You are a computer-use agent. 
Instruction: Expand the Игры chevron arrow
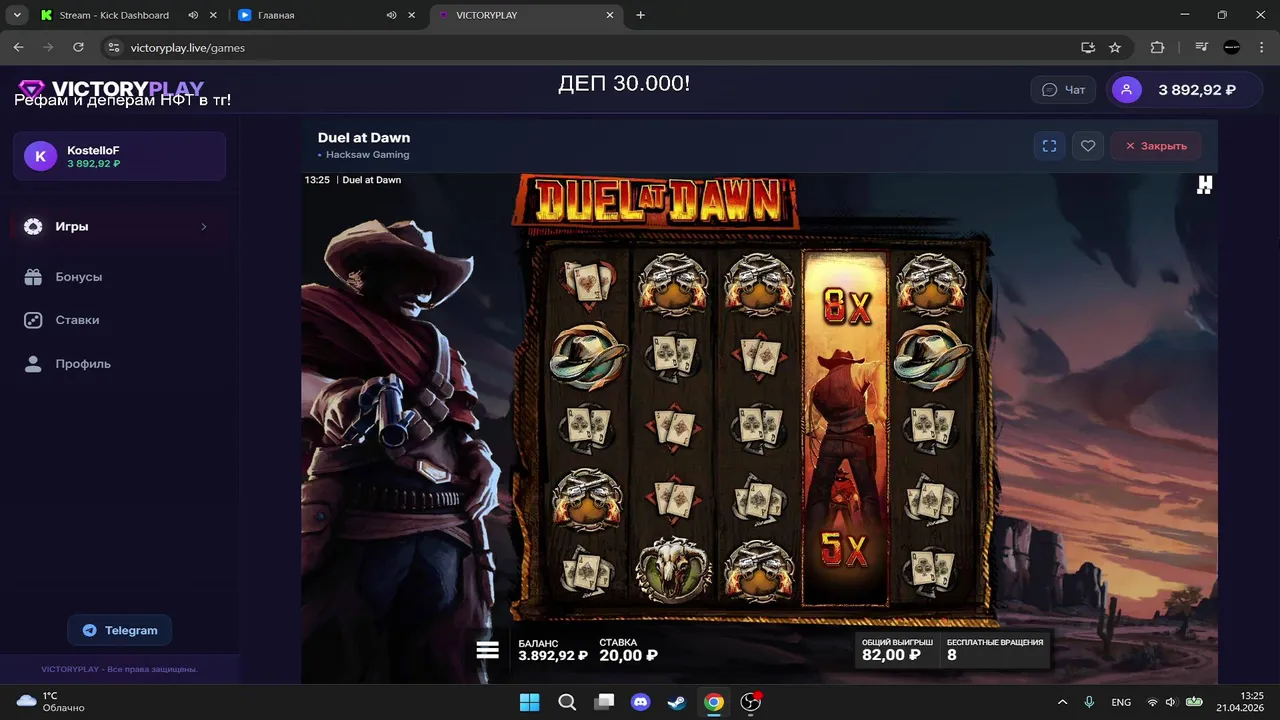tap(204, 227)
